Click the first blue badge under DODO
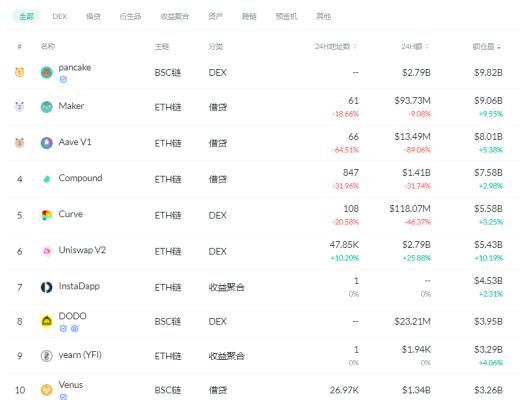Viewport: 520px width, 400px height. point(63,329)
